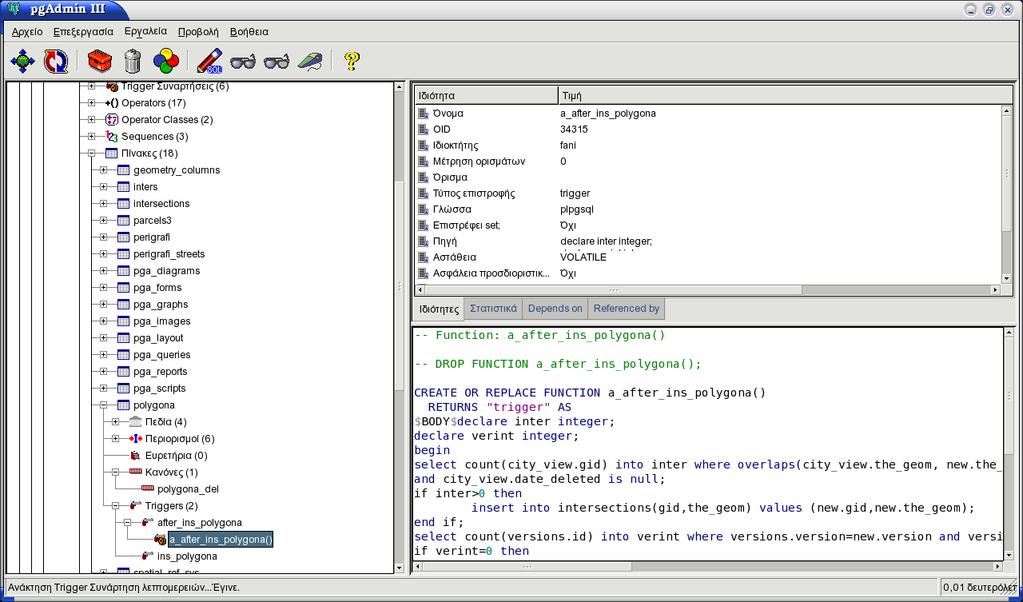Image resolution: width=1023 pixels, height=602 pixels.
Task: Click the Maintenance toolbar icon
Action: coord(310,61)
